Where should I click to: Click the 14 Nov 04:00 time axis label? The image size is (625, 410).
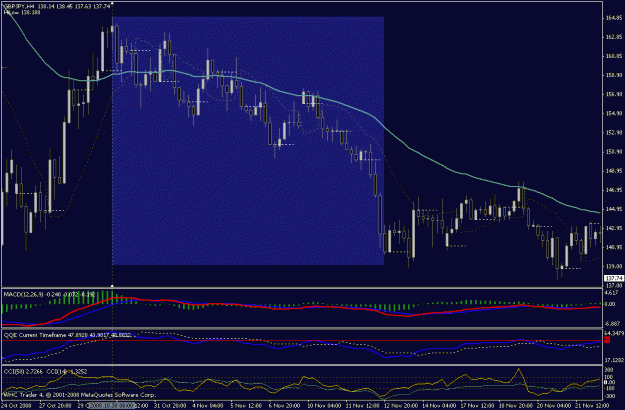point(438,405)
